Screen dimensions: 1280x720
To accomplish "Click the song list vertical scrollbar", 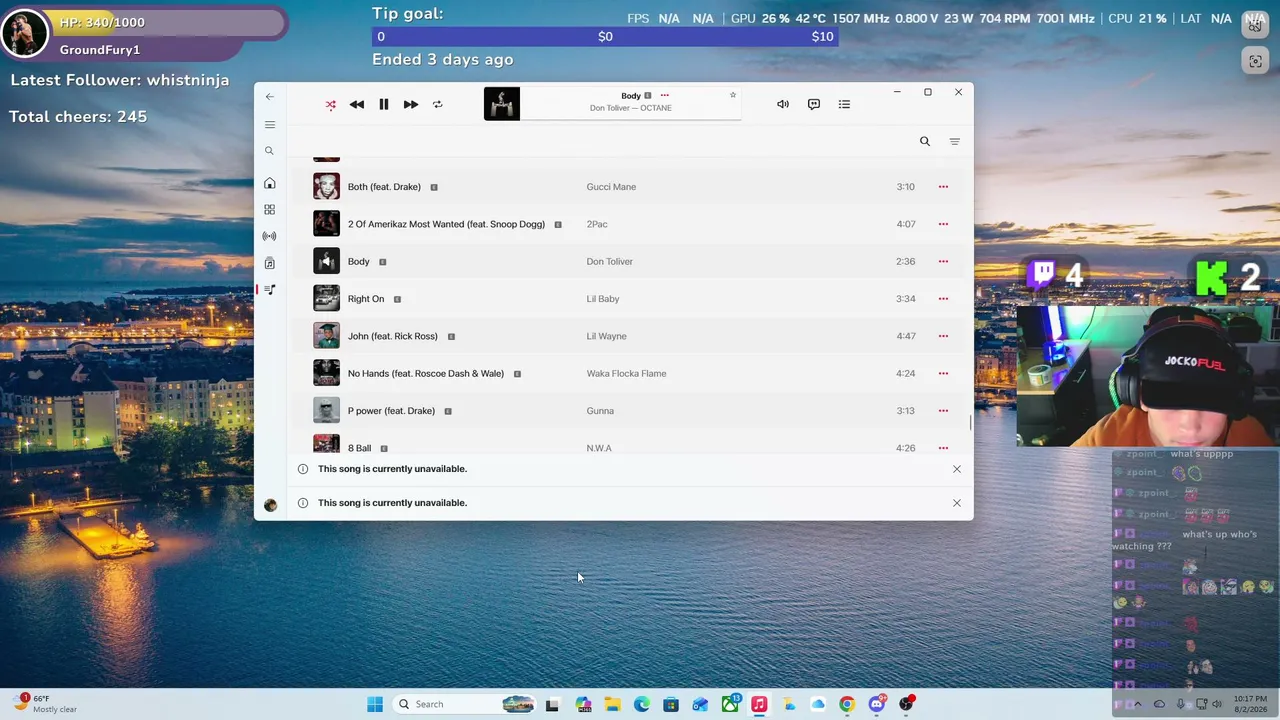I will (970, 422).
